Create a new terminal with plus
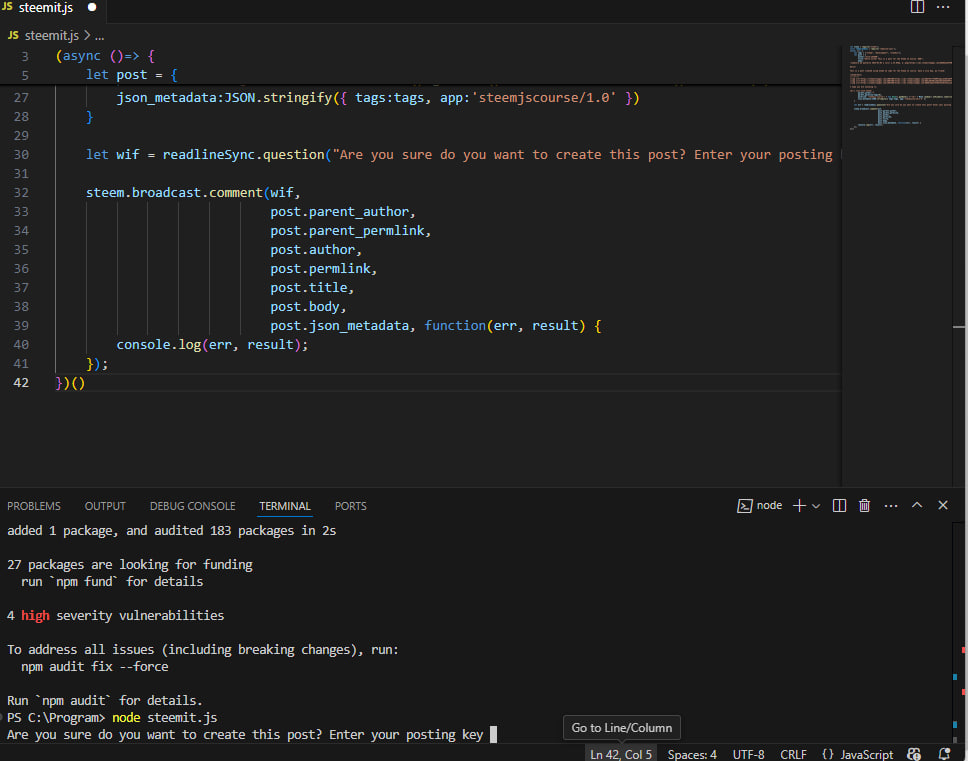This screenshot has height=761, width=968. pos(799,505)
